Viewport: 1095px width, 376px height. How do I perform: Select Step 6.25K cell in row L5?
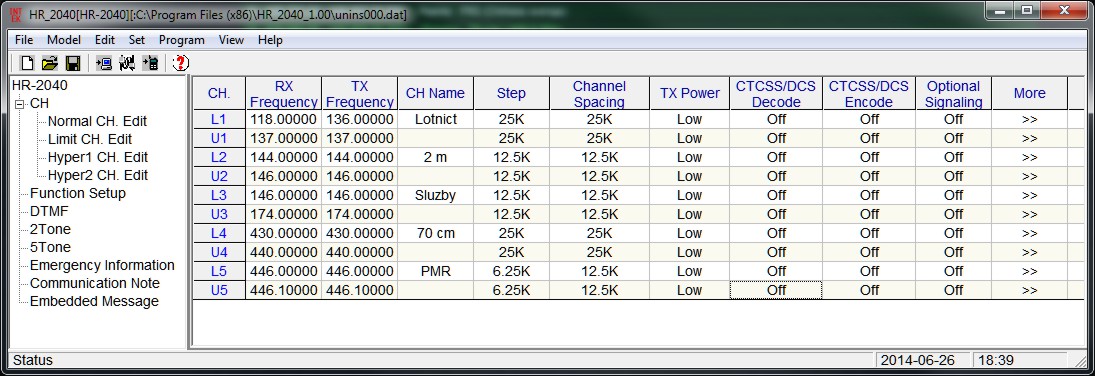tap(512, 271)
